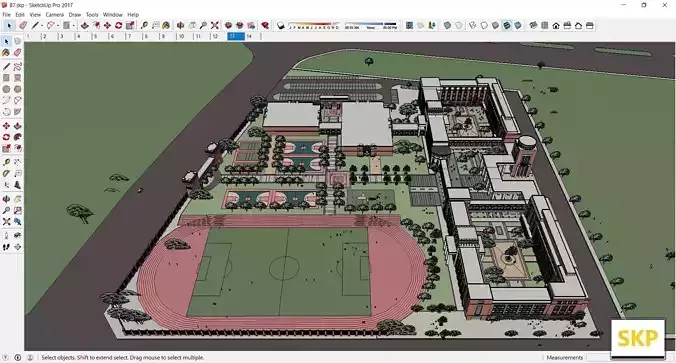Click the Add Location icon
Viewport: 676px width, 363px height.
tap(409, 25)
